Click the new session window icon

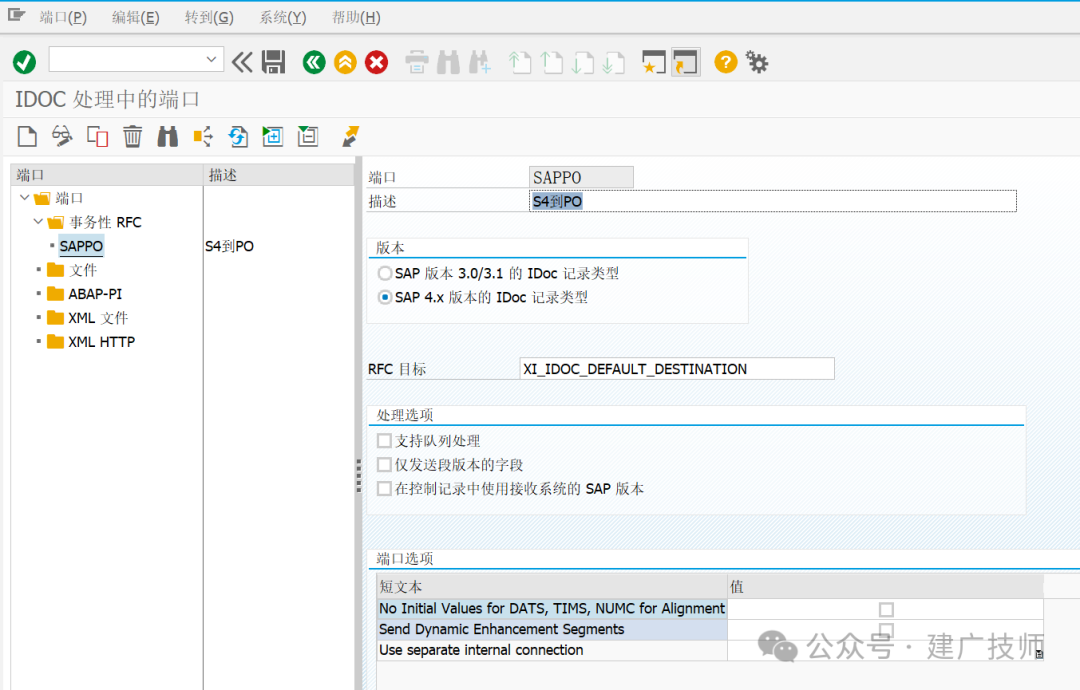pyautogui.click(x=653, y=63)
